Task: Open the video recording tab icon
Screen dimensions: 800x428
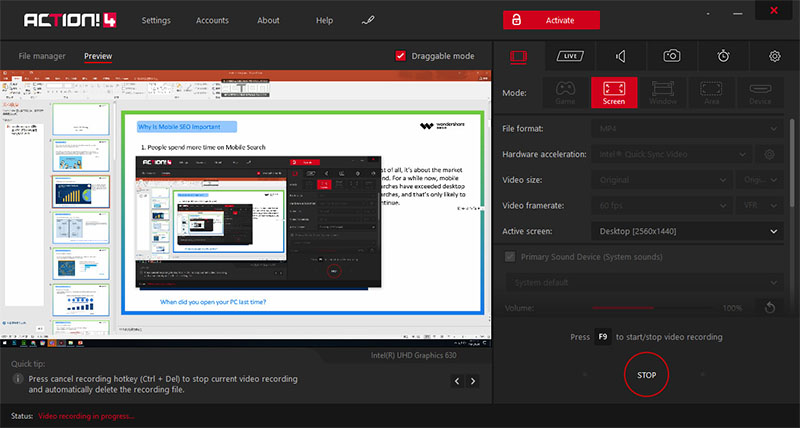Action: point(518,56)
